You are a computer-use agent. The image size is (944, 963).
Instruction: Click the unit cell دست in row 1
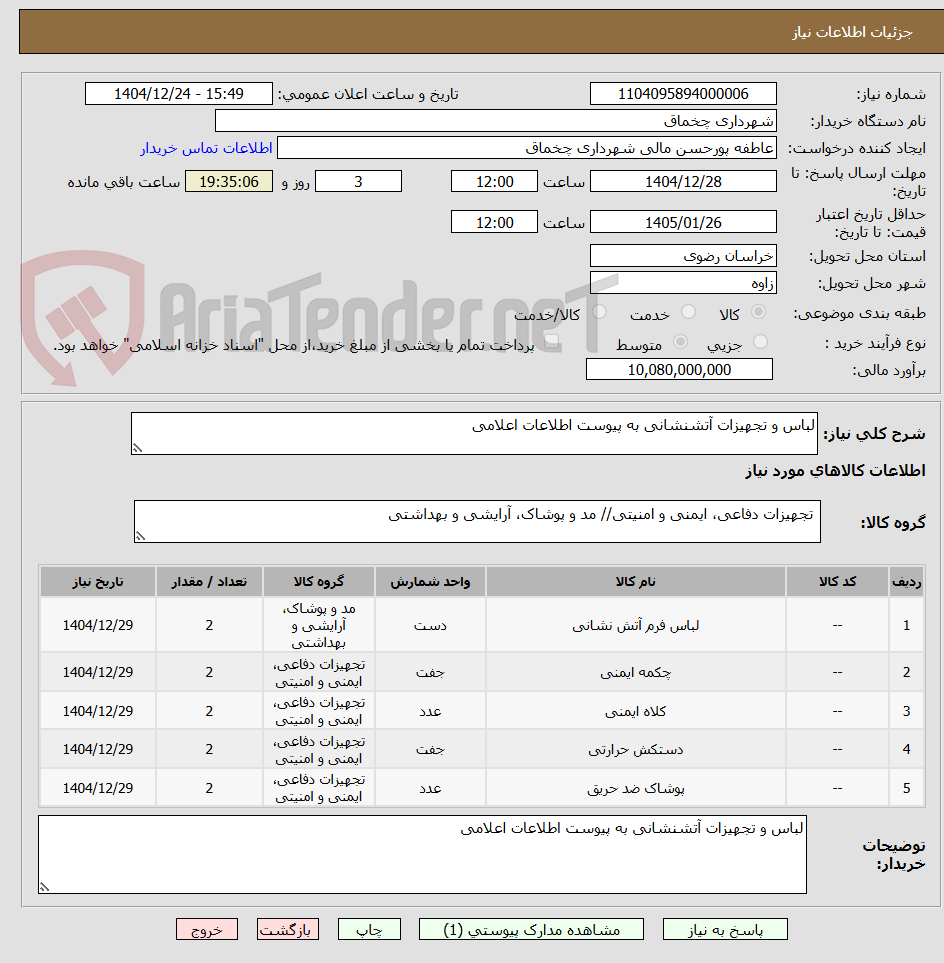click(430, 626)
